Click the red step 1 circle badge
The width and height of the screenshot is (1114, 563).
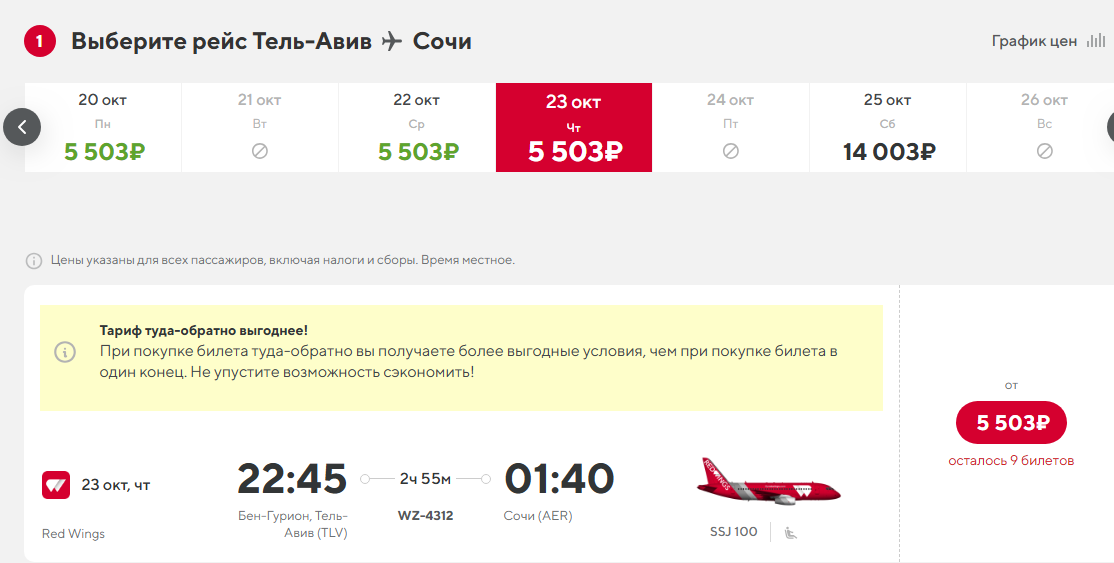pyautogui.click(x=39, y=41)
